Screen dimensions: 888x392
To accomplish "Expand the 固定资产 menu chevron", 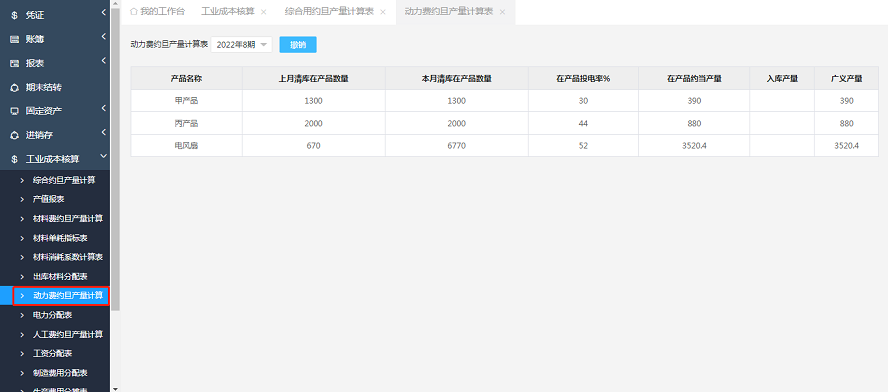I will pos(104,108).
